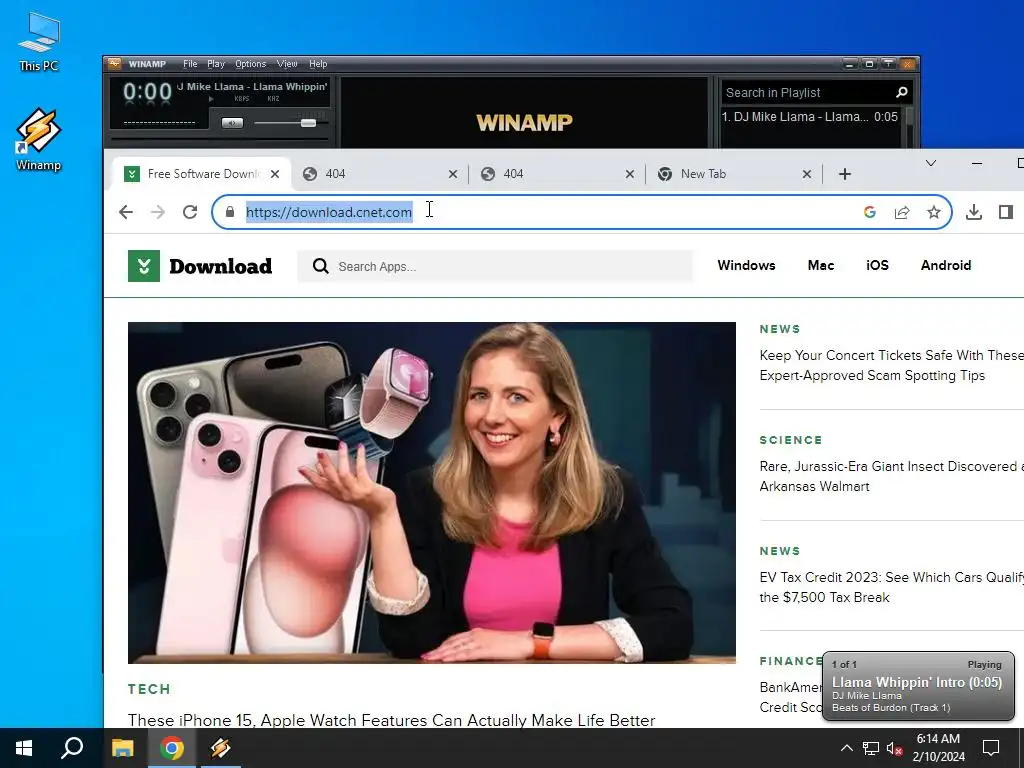Open the Windows category link
This screenshot has width=1024, height=768.
click(746, 265)
